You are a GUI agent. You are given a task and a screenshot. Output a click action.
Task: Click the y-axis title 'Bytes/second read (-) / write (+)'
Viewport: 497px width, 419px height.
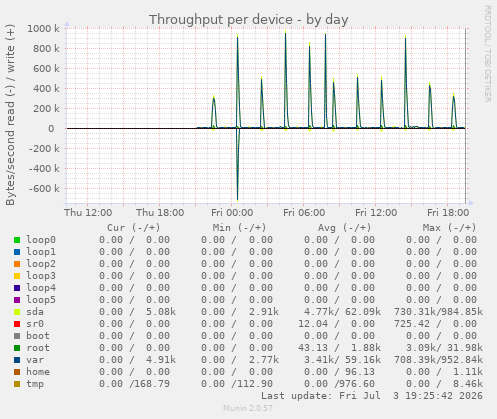tap(10, 115)
